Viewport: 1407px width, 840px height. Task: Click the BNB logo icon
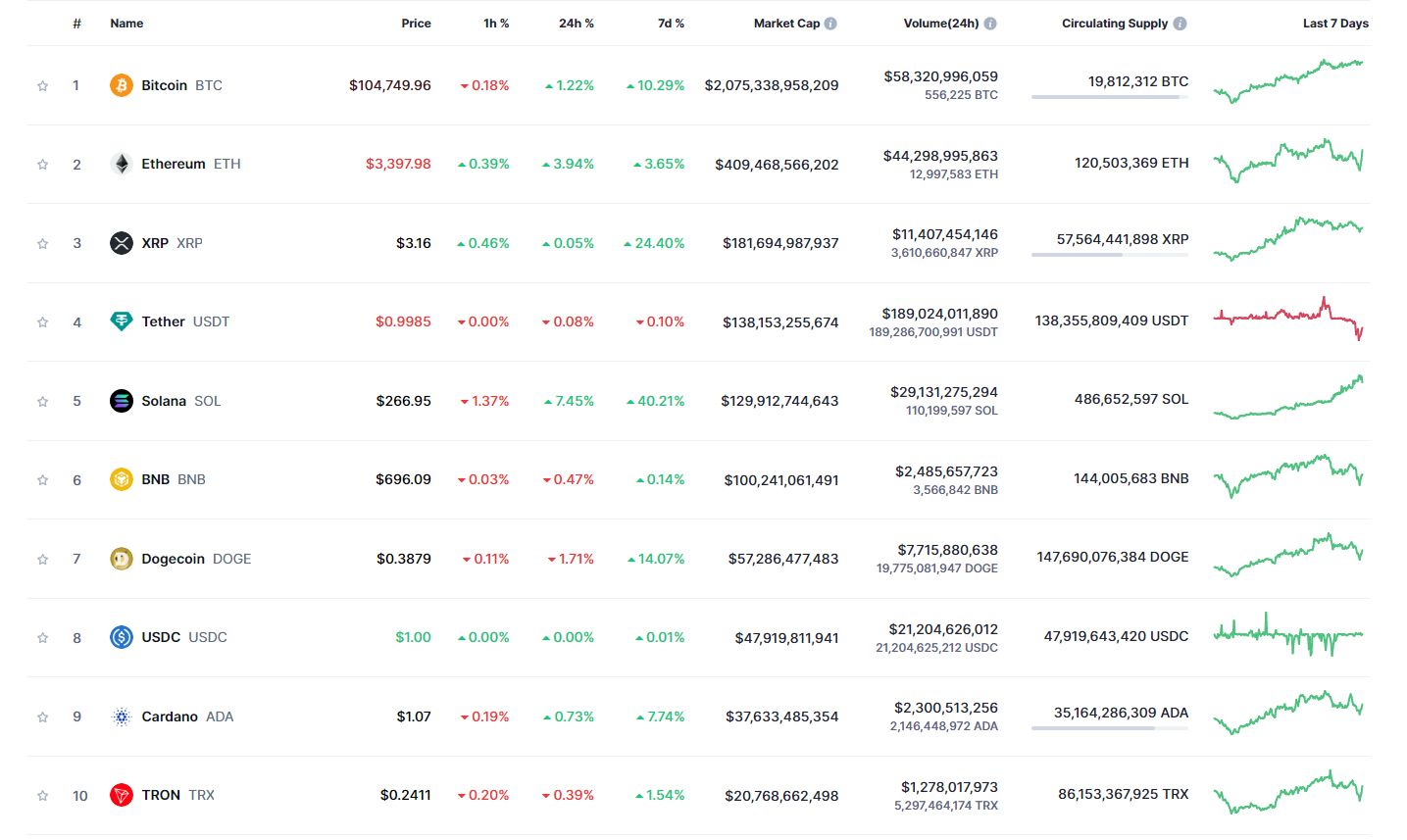click(x=122, y=479)
